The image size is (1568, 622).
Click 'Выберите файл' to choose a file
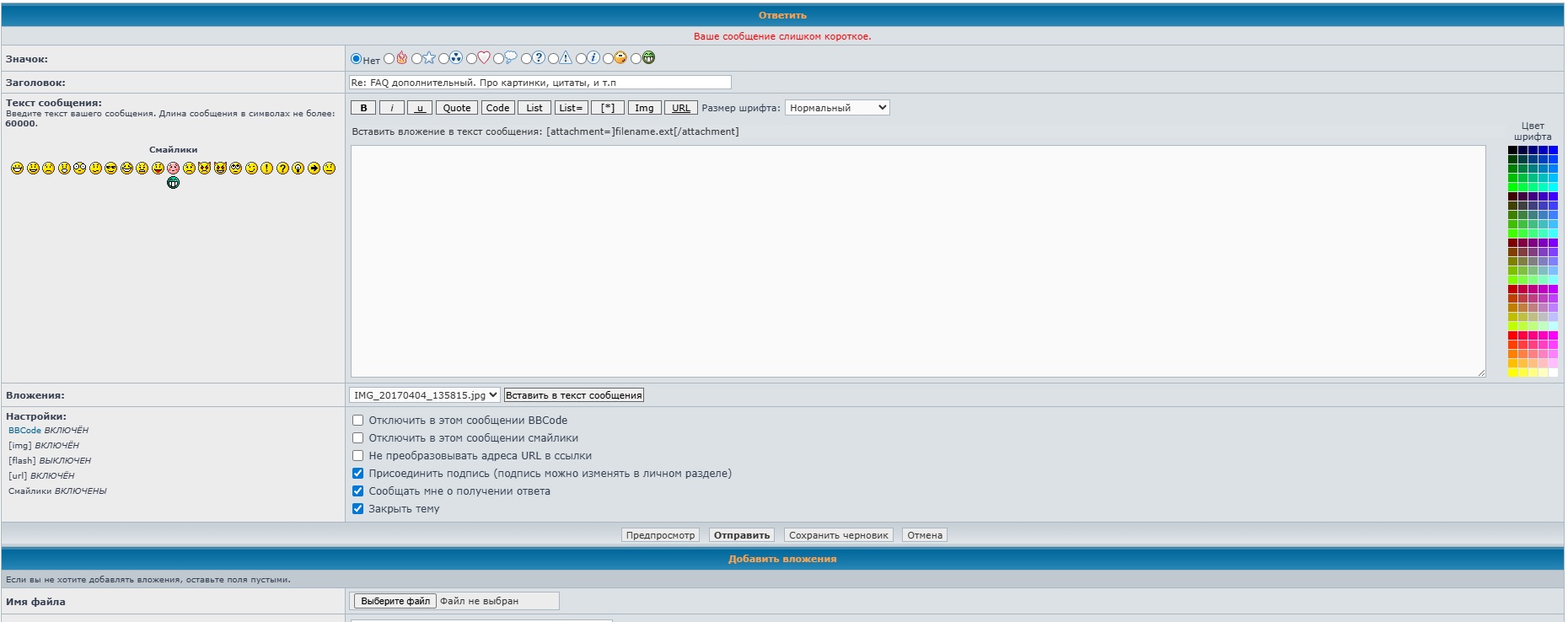point(395,601)
